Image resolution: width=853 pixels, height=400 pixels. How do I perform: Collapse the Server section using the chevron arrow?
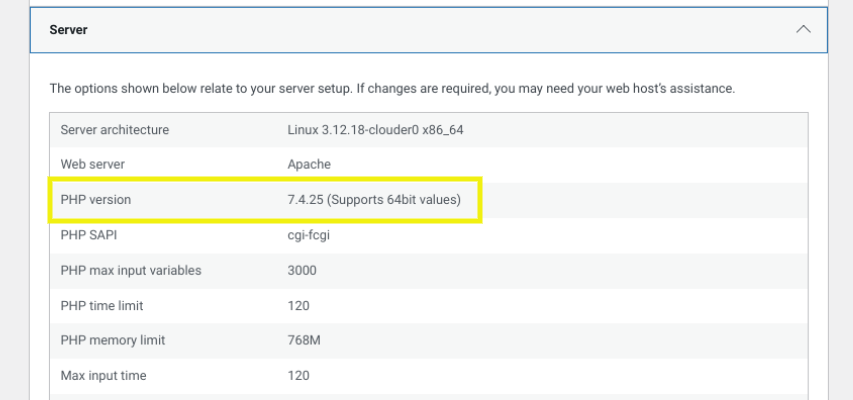[x=803, y=30]
